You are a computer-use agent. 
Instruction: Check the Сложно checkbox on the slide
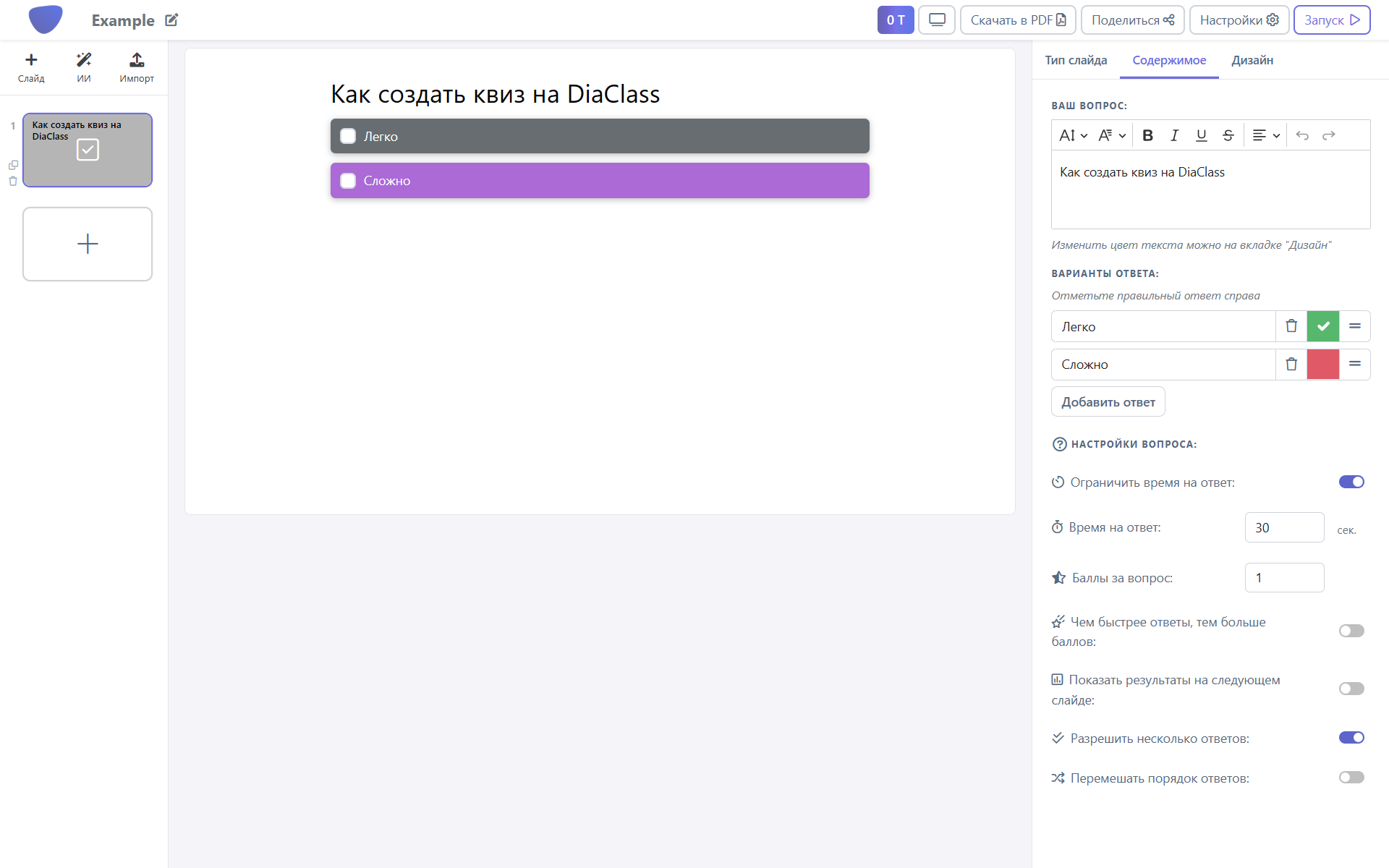point(348,181)
